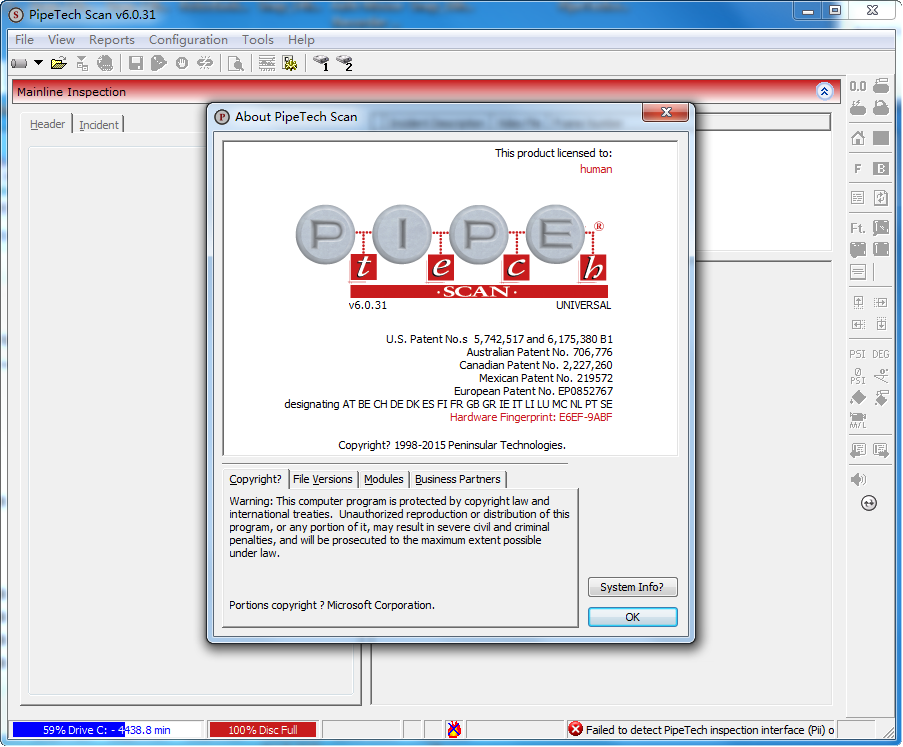Click the speaker volume icon

(858, 479)
